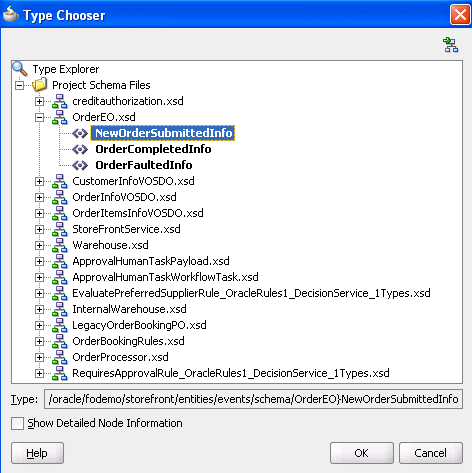Screen dimensions: 472x473
Task: Select the OrderCompletedInfo element
Action: [x=153, y=149]
